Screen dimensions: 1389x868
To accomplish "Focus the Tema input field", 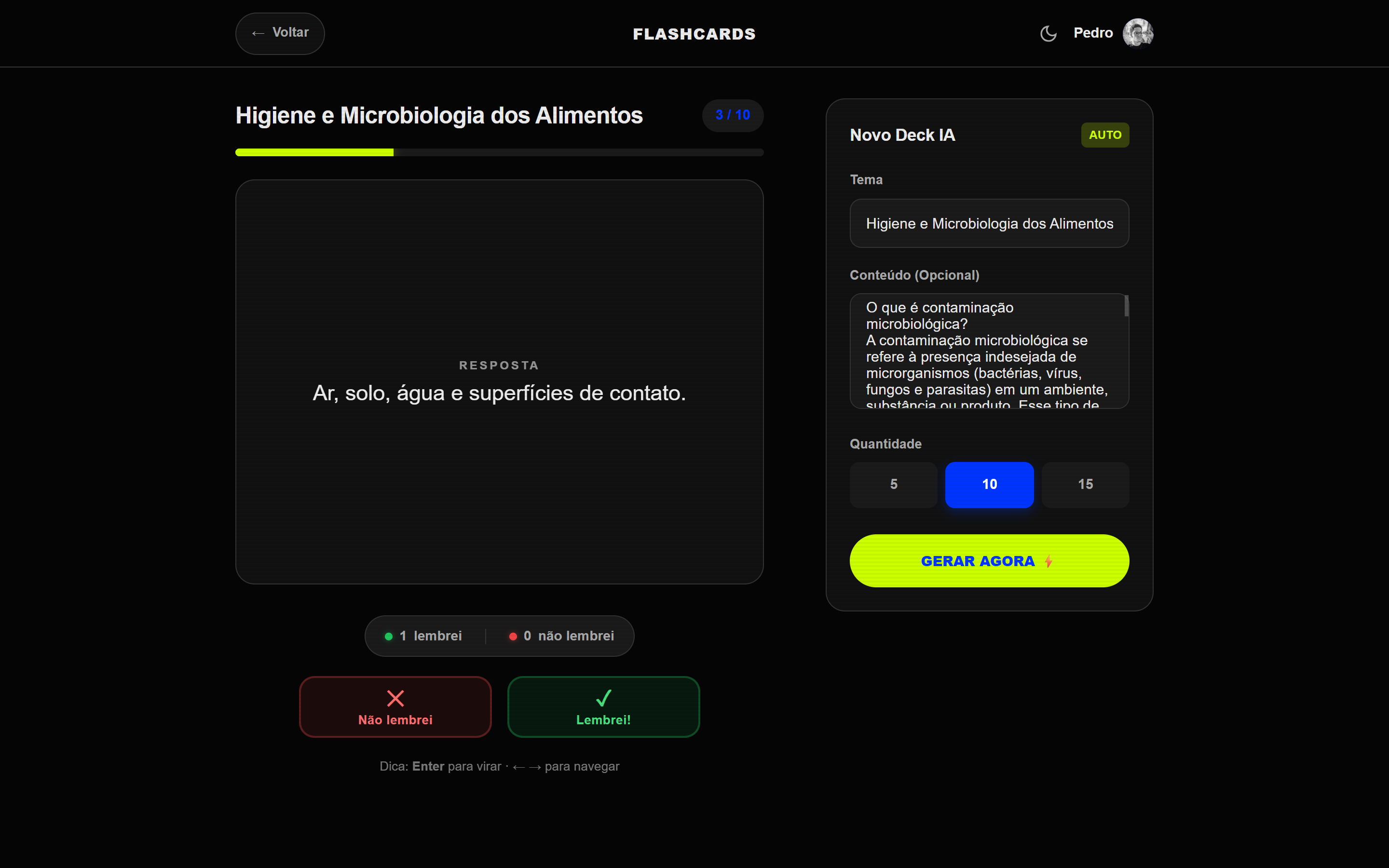I will click(989, 223).
